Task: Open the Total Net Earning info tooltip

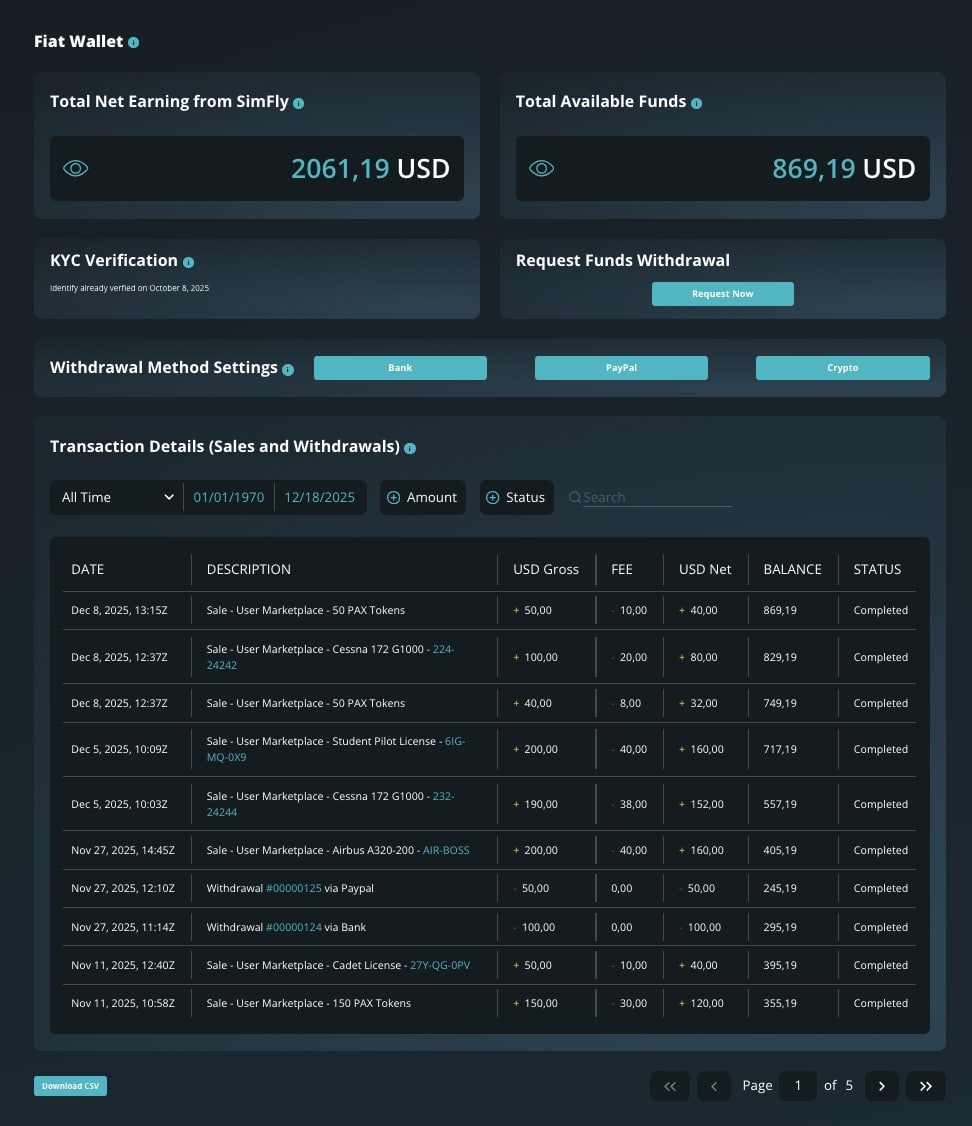Action: coord(297,101)
